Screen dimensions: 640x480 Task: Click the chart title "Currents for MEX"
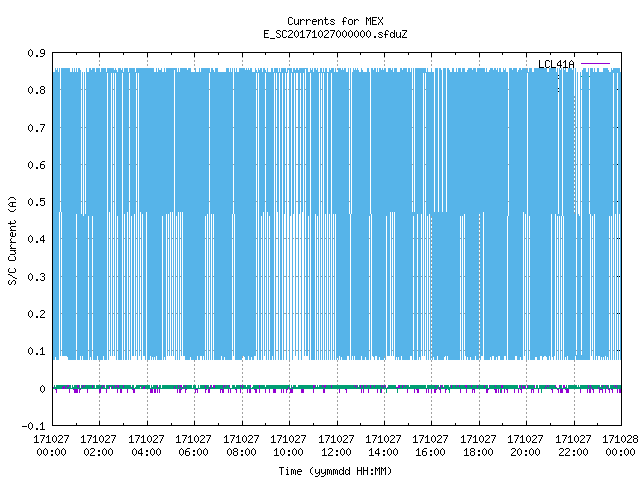point(335,21)
